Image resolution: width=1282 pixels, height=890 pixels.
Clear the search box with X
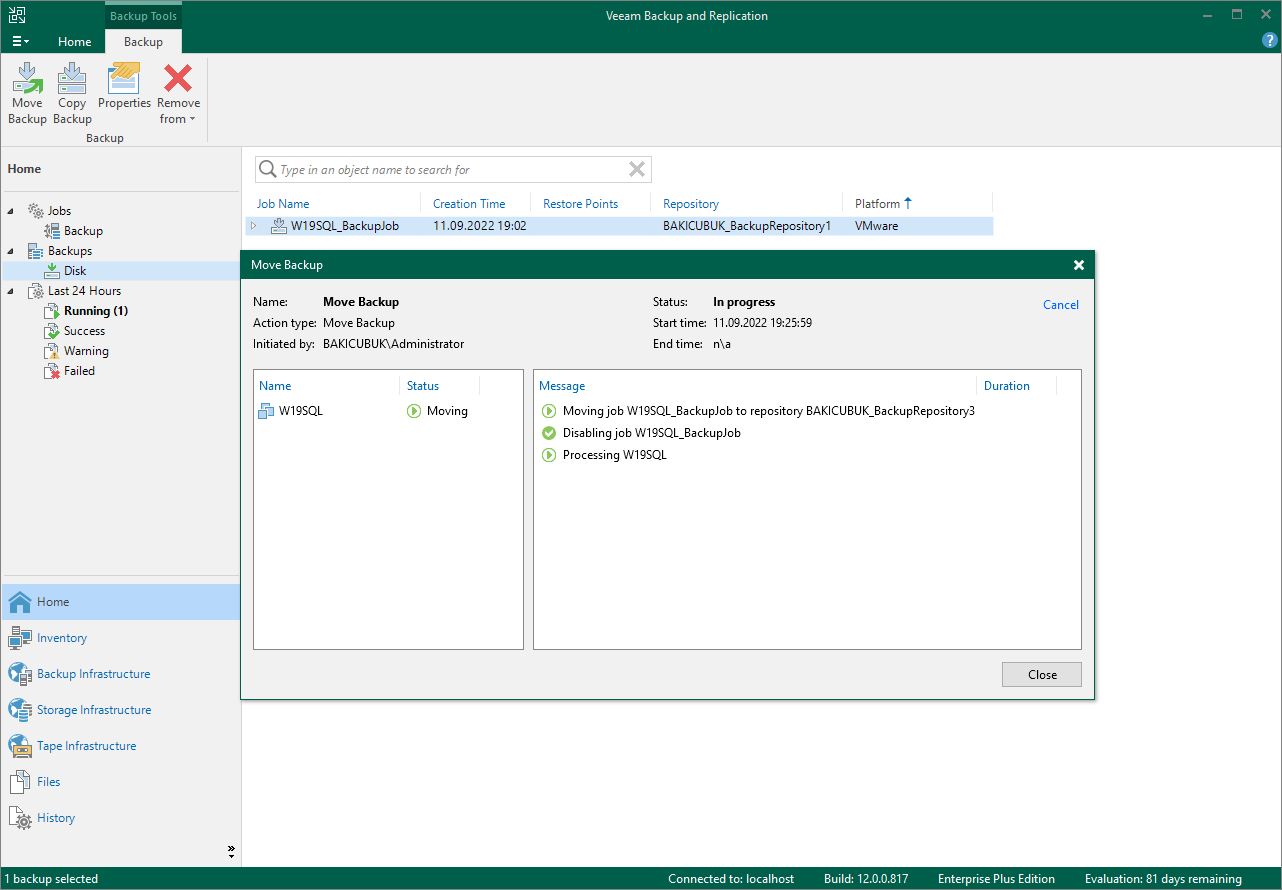(x=637, y=170)
